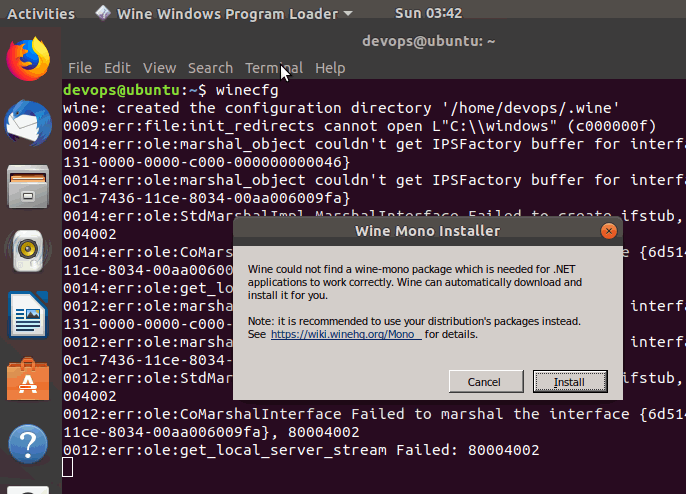Viewport: 686px width, 494px height.
Task: Open LibreOffice Writer from the dock
Action: click(x=28, y=315)
